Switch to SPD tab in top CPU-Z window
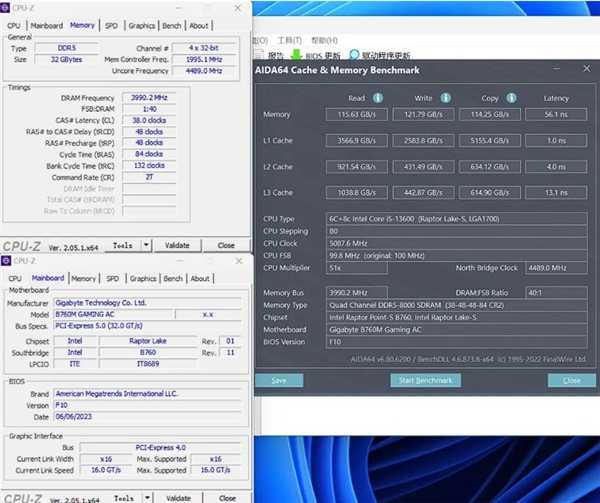Viewport: 600px width, 503px height. (x=112, y=26)
